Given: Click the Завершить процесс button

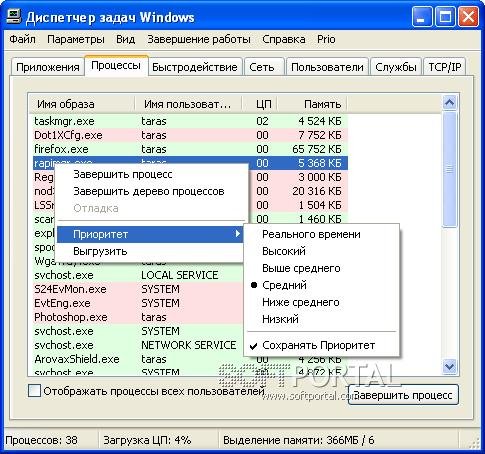Looking at the screenshot, I should tap(403, 395).
